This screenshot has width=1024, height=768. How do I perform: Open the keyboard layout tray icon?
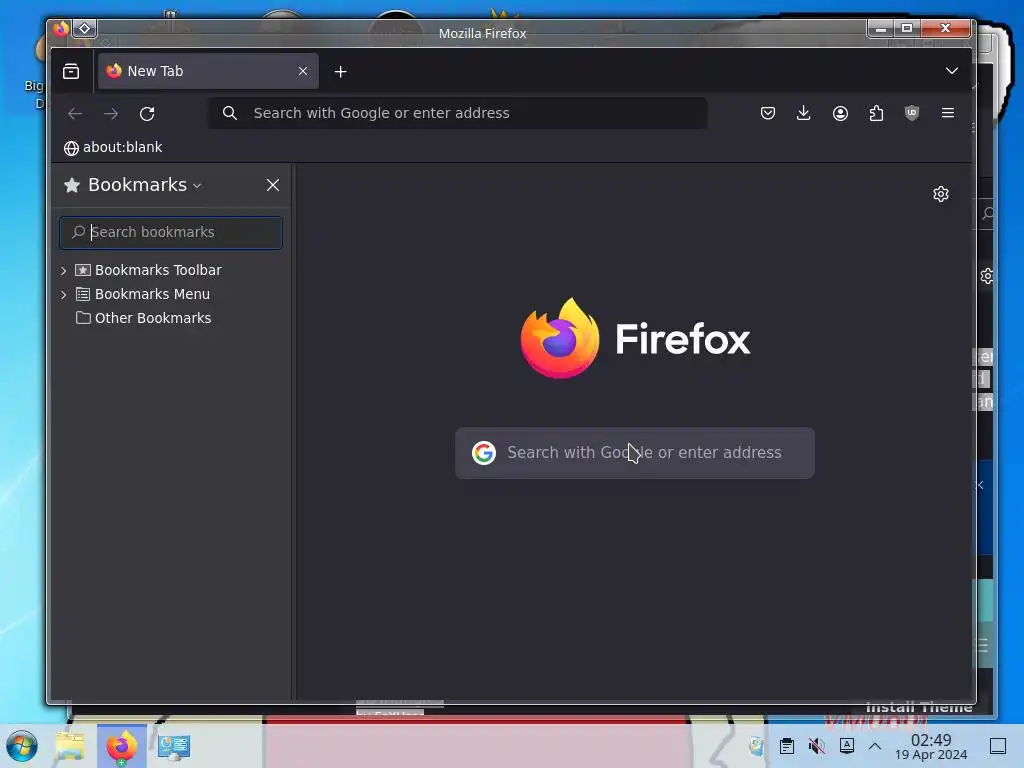click(x=846, y=745)
